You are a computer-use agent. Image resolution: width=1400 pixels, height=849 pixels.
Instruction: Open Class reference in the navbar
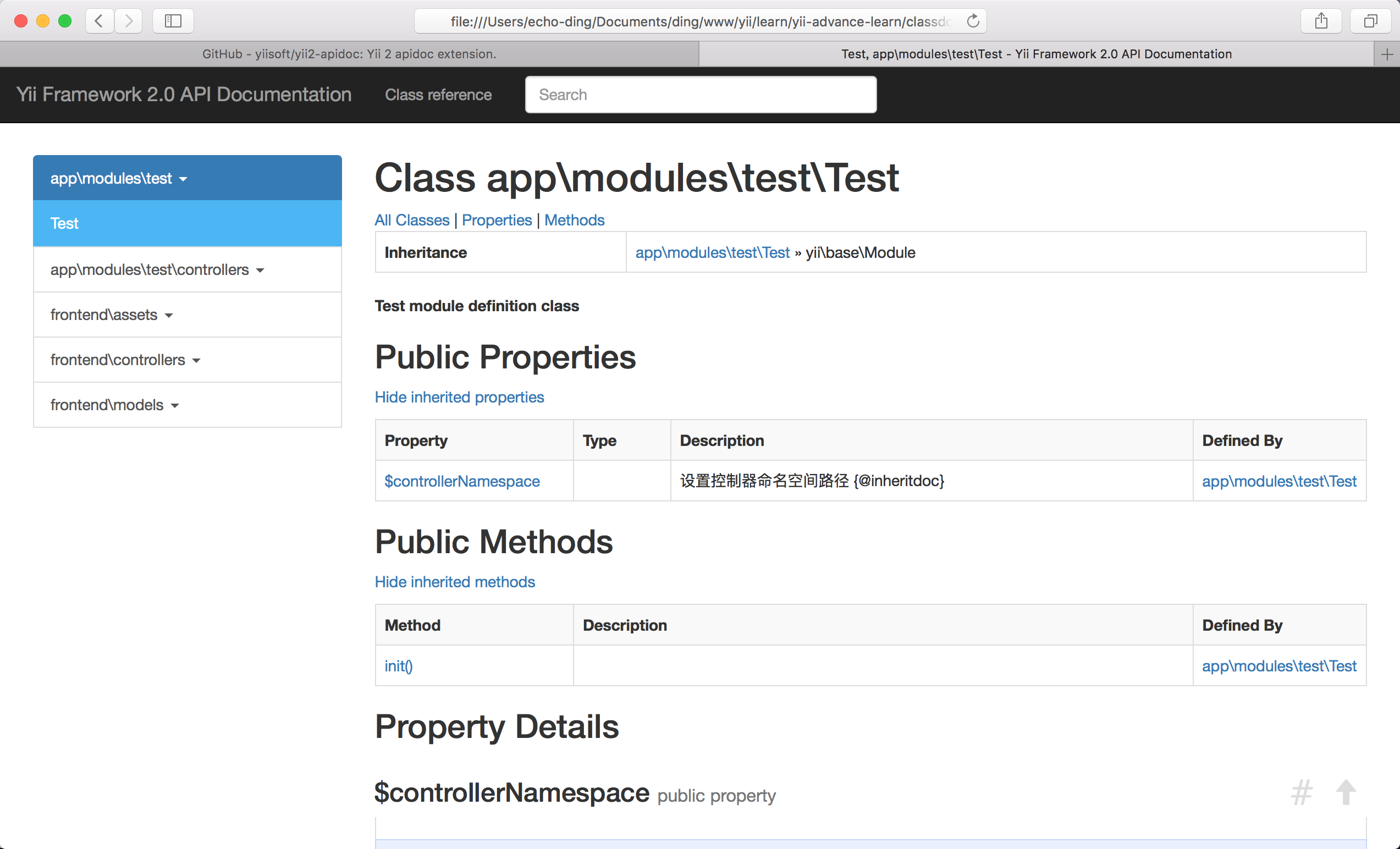pos(438,95)
